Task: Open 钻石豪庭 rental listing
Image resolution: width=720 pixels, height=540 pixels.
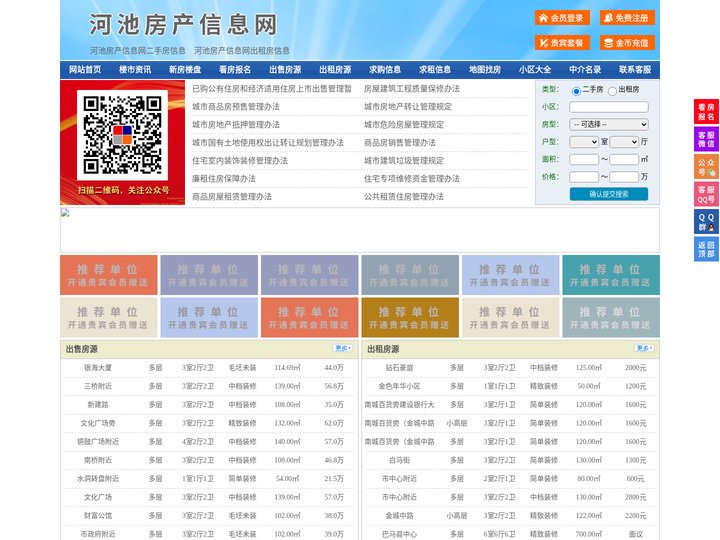Action: (399, 368)
